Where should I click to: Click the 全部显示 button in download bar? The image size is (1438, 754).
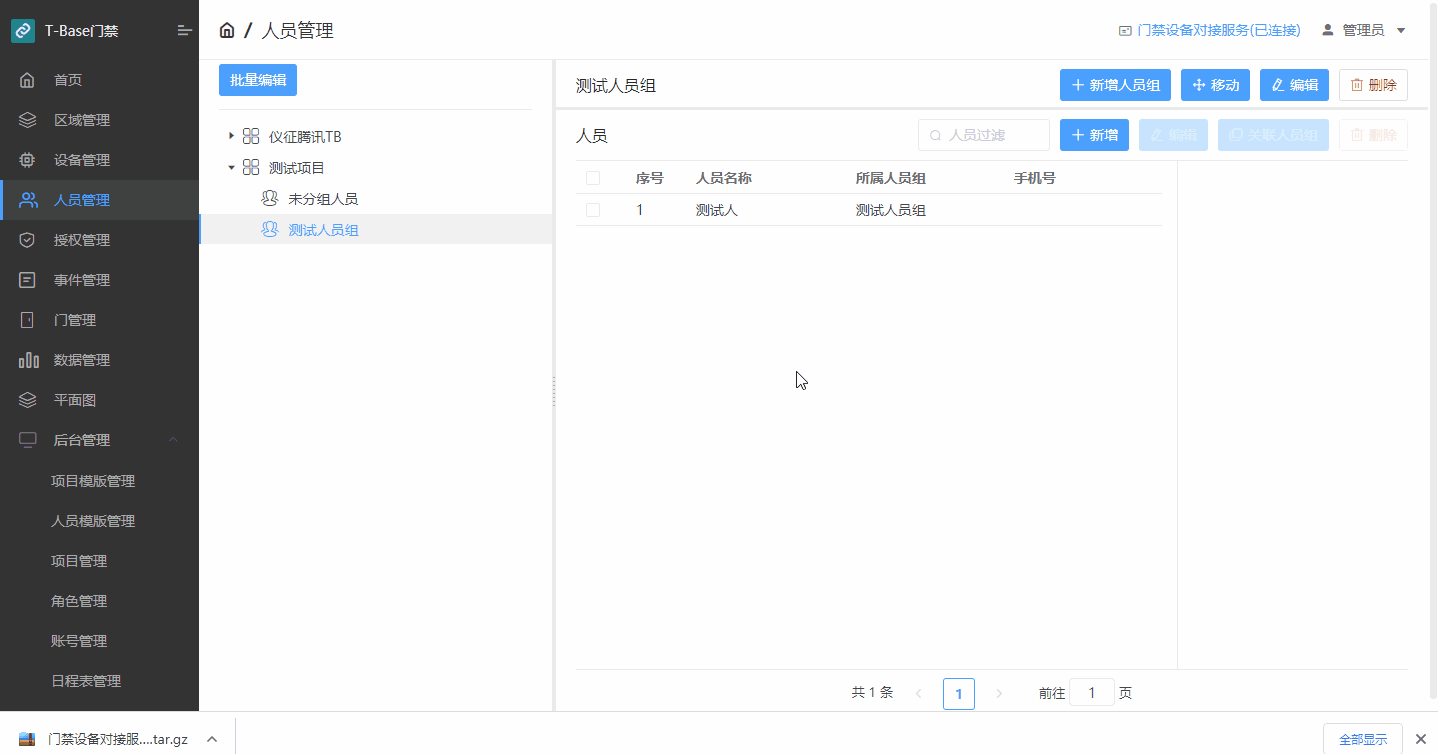(x=1362, y=739)
